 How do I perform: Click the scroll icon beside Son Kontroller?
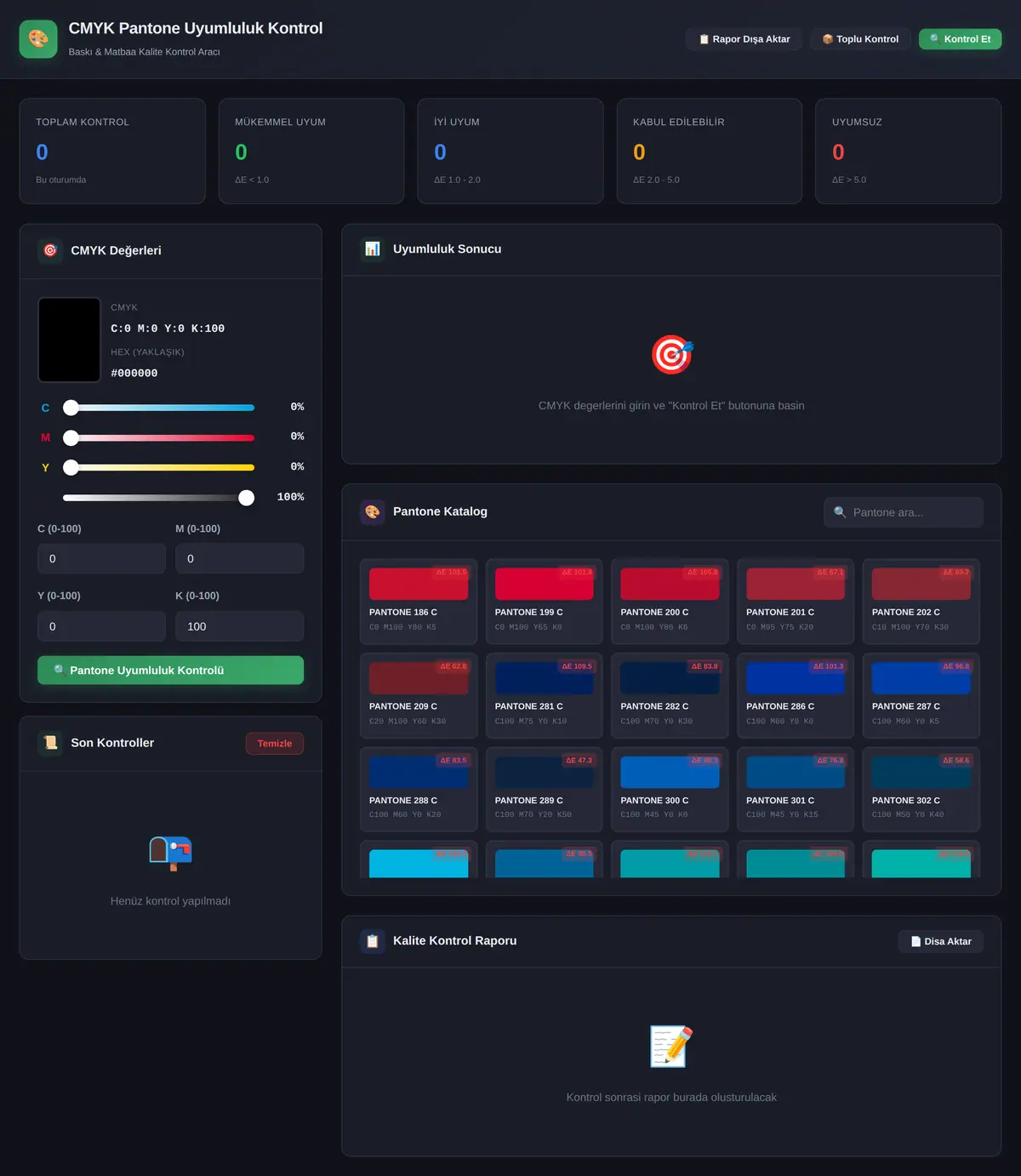(50, 743)
